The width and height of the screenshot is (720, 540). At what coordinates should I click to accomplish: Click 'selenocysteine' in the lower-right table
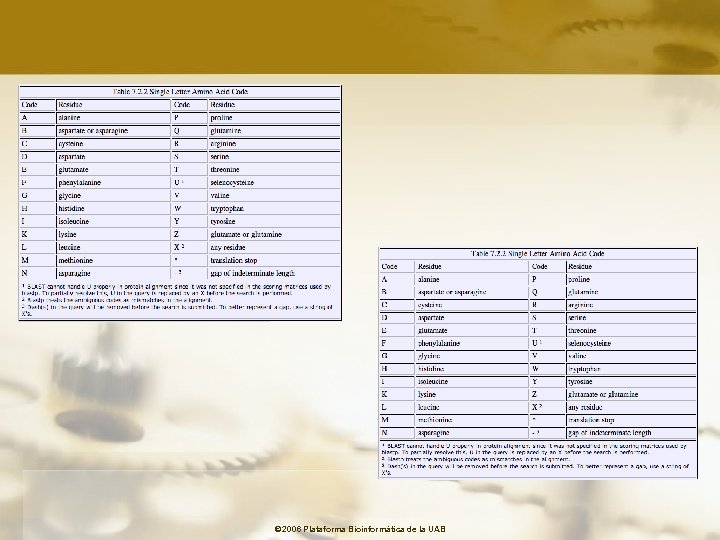[590, 343]
